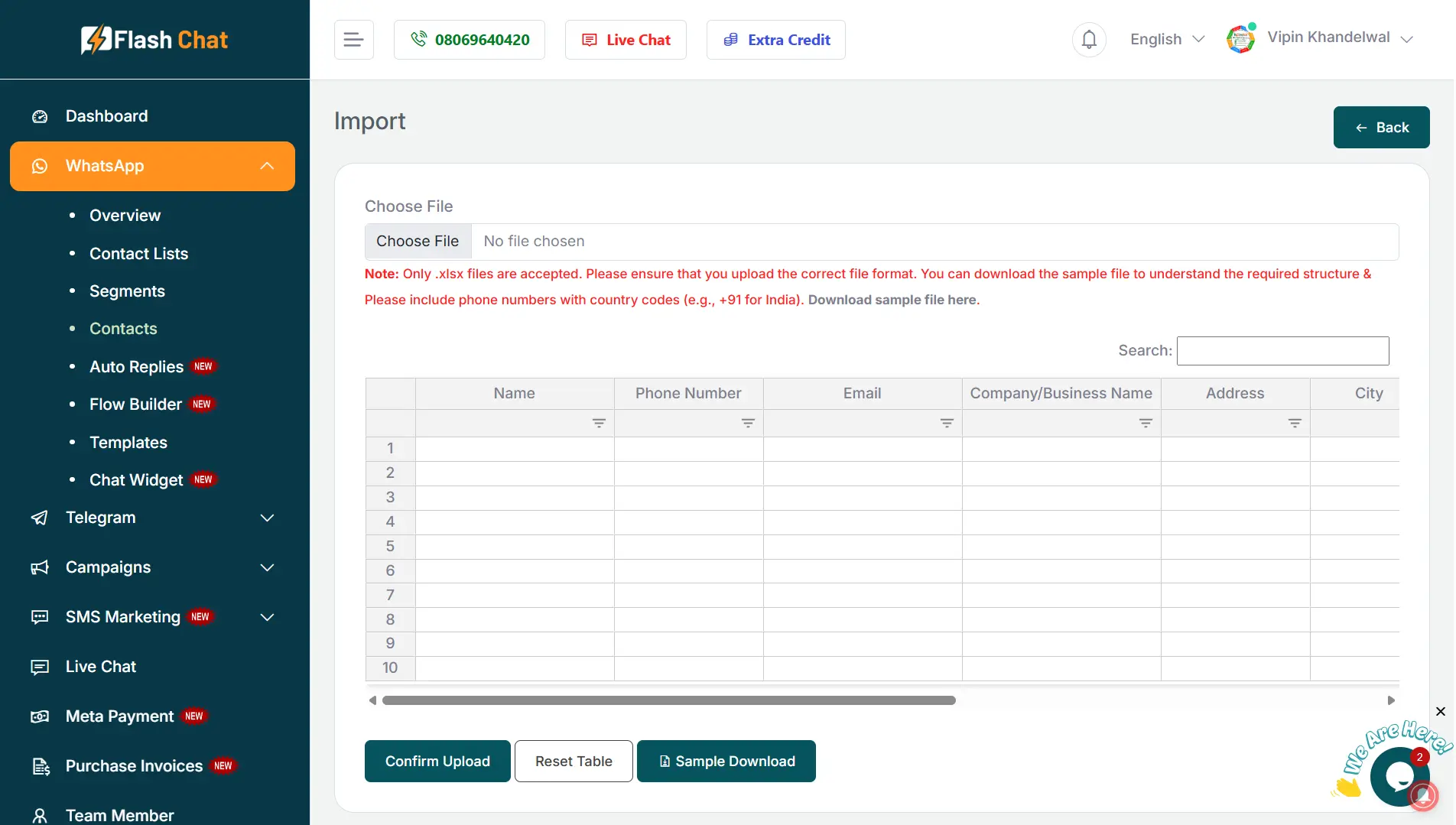Open the English language dropdown
This screenshot has height=825, width=1456.
tap(1167, 40)
